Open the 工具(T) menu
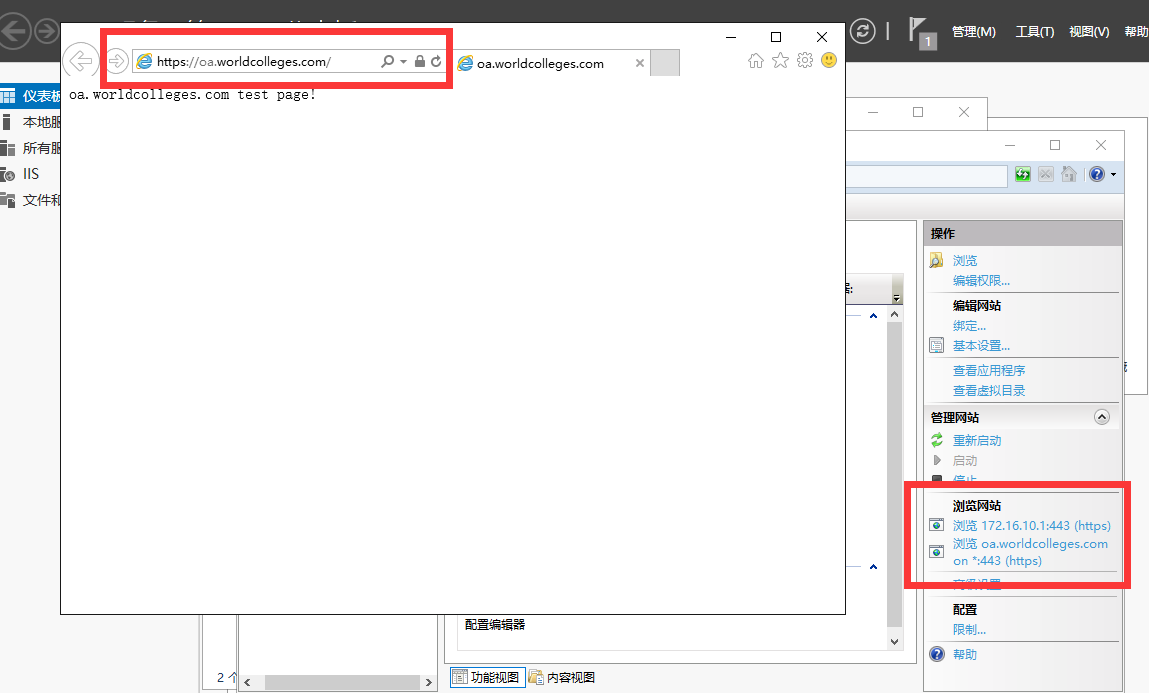This screenshot has width=1149, height=693. [1035, 32]
